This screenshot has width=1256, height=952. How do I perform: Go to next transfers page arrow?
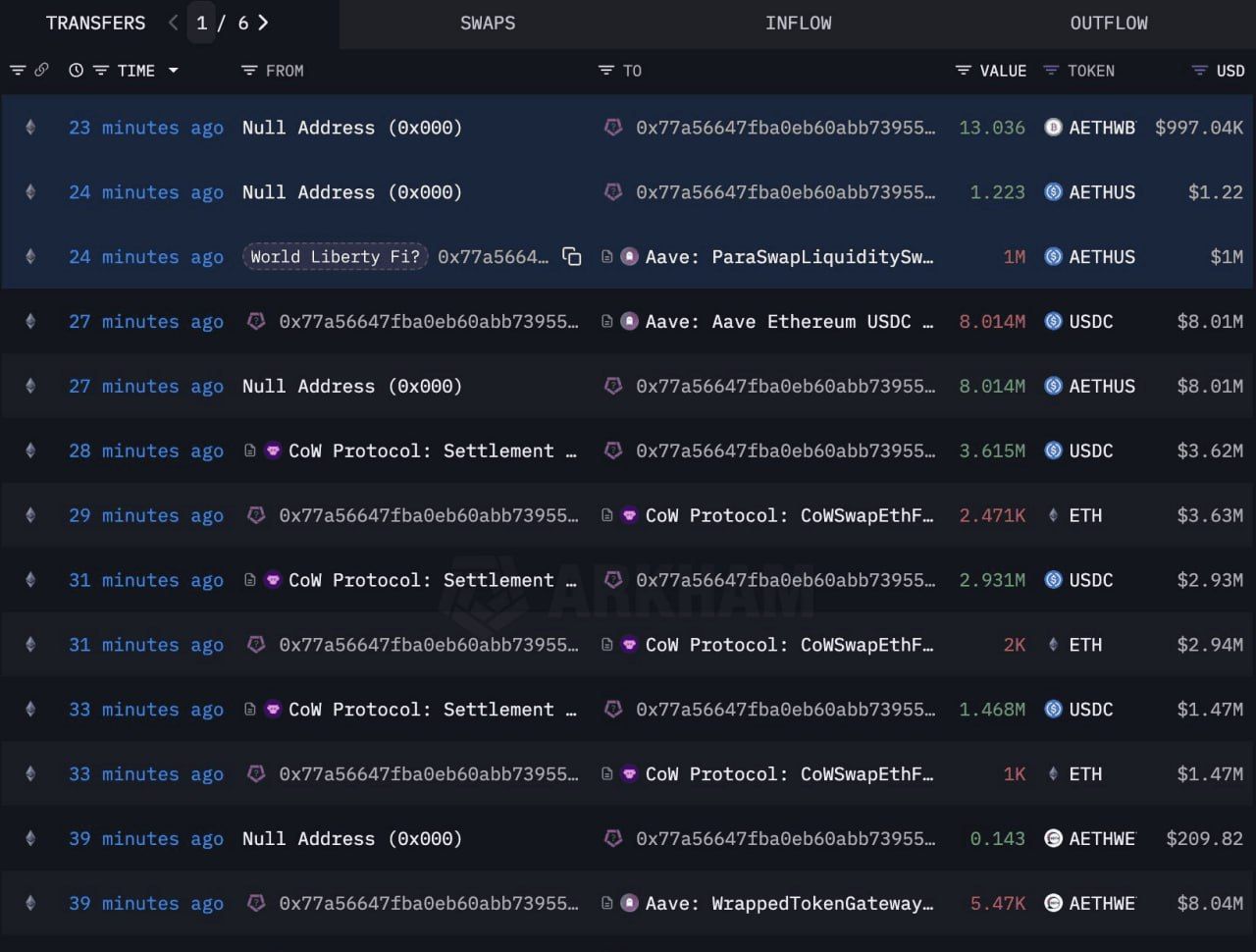pos(263,23)
